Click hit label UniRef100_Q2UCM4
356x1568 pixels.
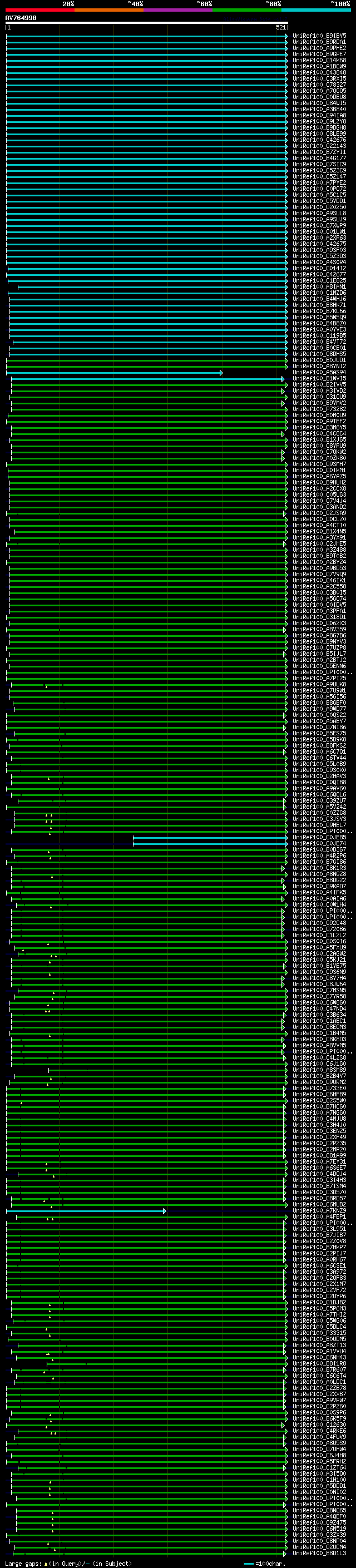click(319, 1547)
